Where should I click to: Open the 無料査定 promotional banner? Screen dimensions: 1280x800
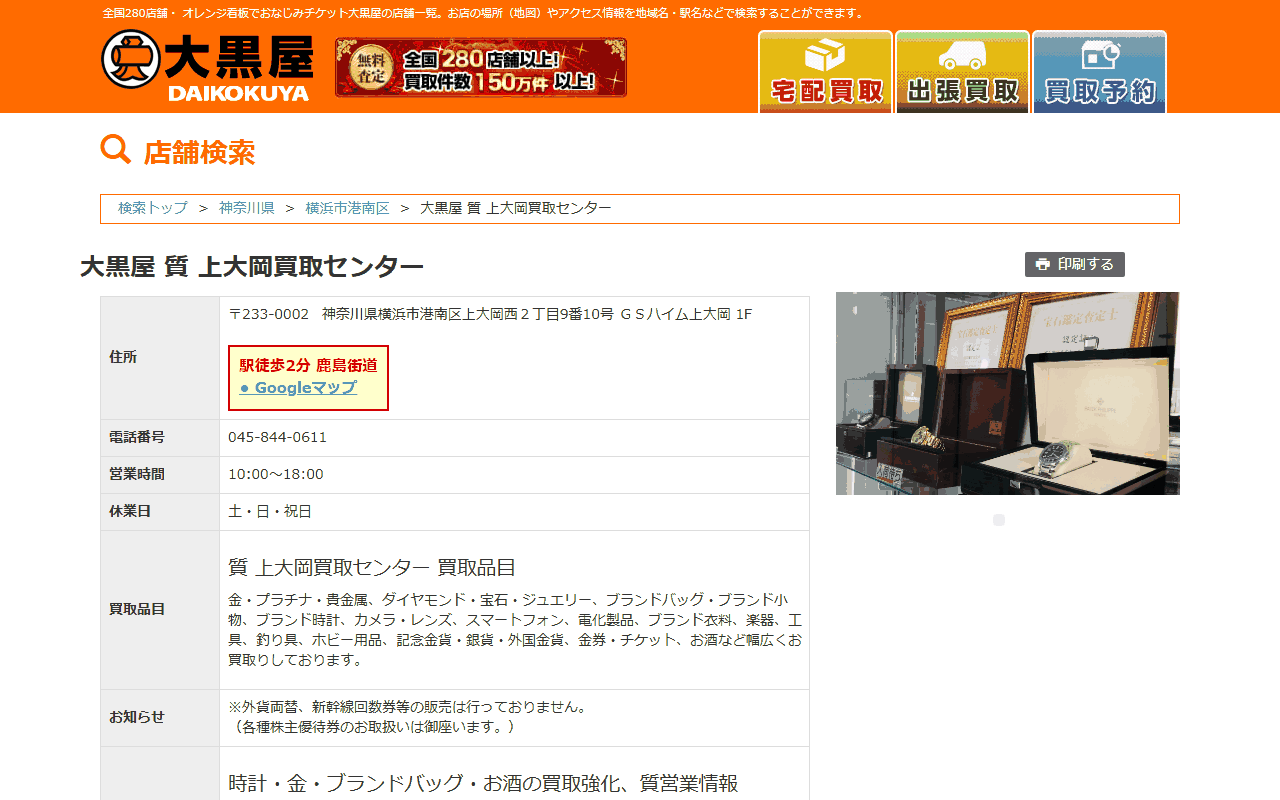click(x=481, y=67)
